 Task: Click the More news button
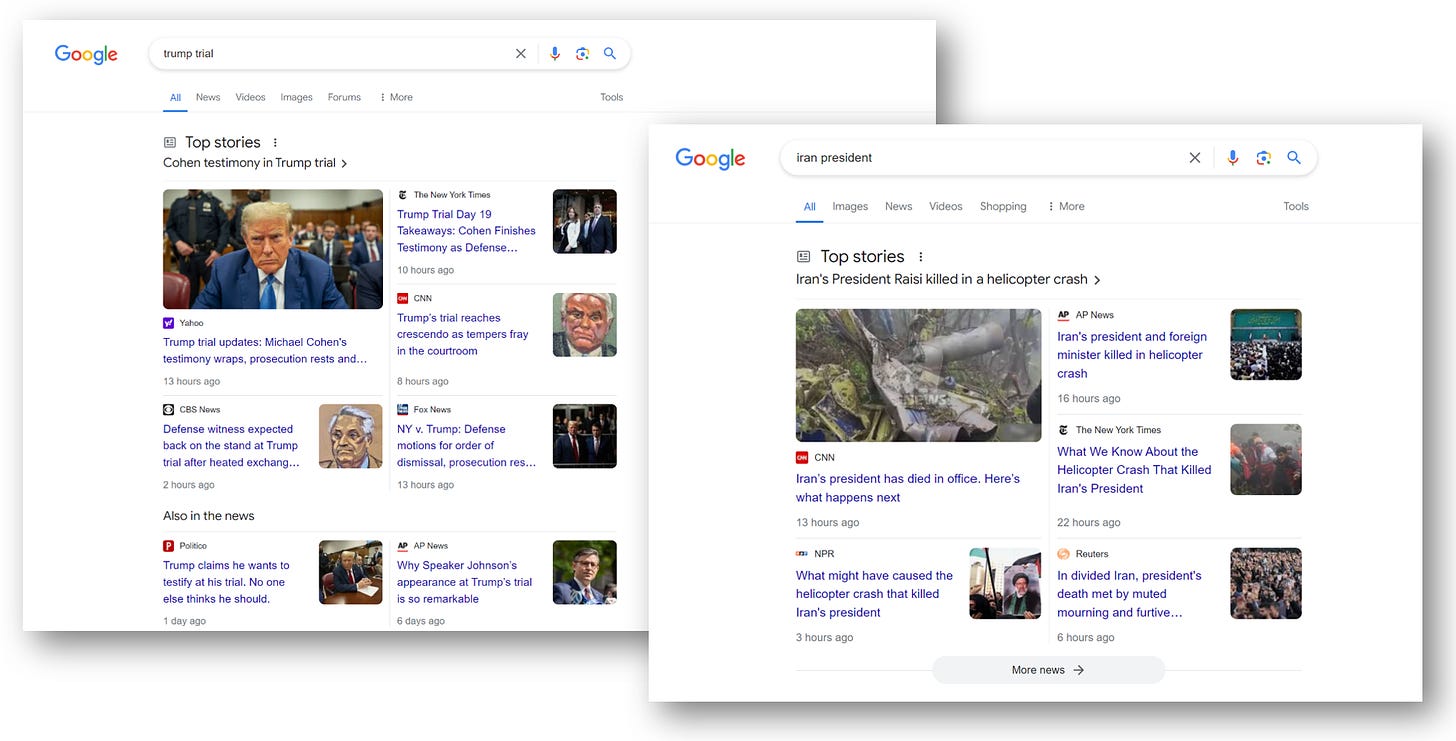pos(1048,670)
